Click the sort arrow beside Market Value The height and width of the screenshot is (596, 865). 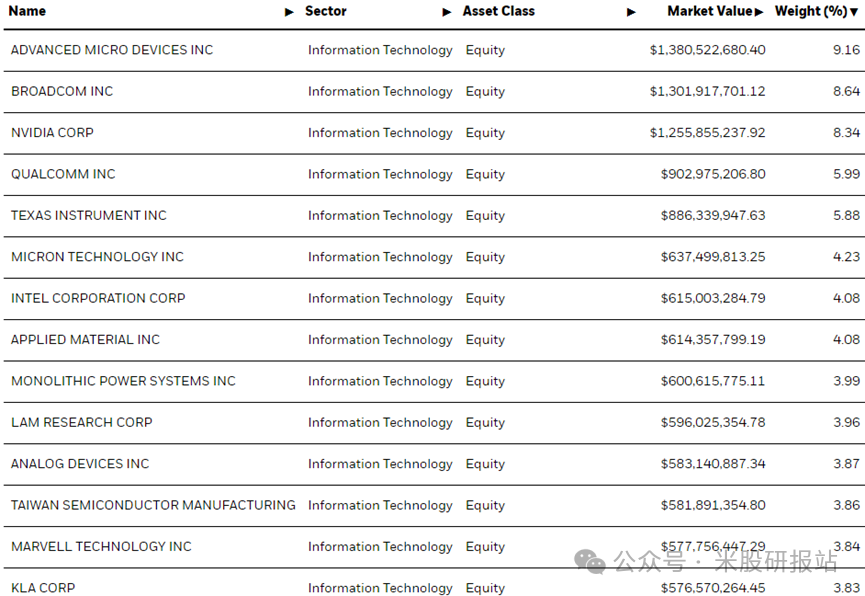(760, 12)
